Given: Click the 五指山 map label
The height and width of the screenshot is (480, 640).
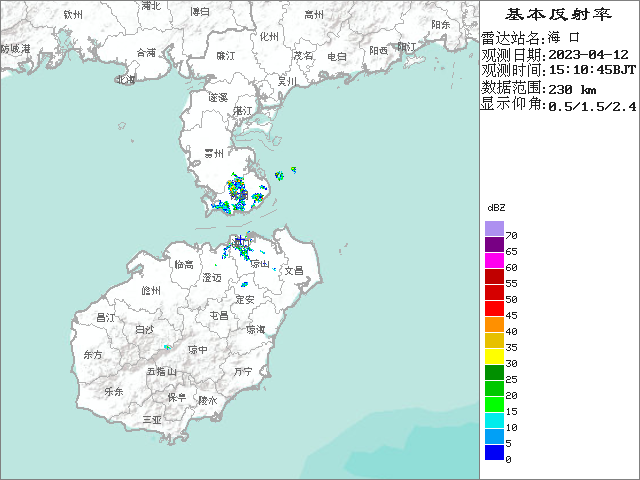Looking at the screenshot, I should 162,372.
